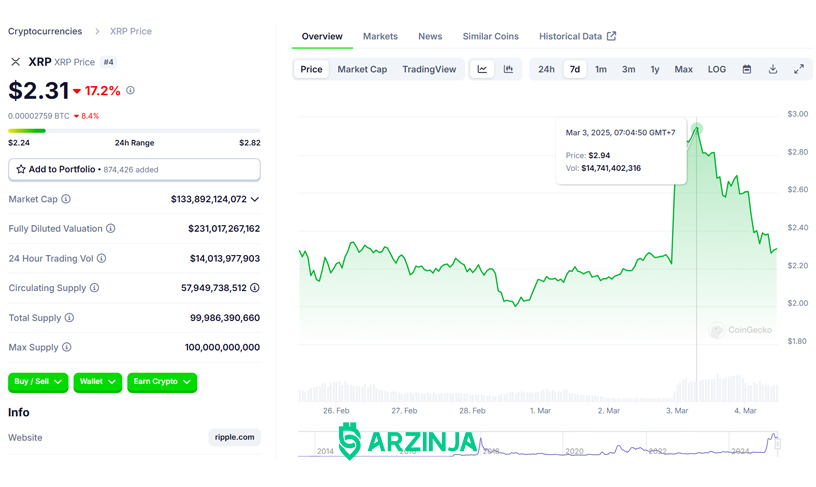Click the $2.82 24h high value
The width and height of the screenshot is (816, 487).
[250, 143]
